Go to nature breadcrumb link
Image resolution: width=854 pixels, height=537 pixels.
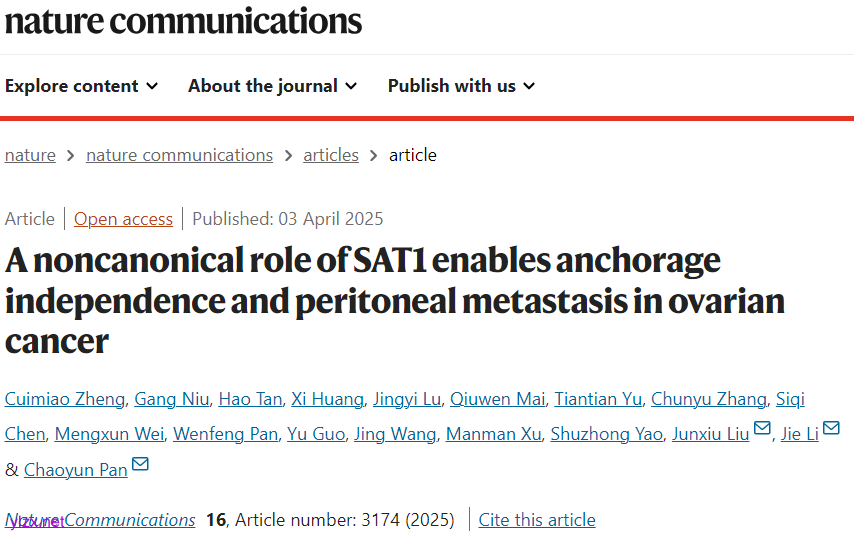[x=30, y=155]
